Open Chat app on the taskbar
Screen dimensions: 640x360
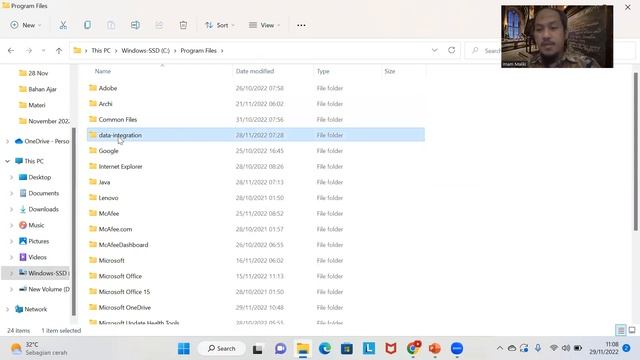click(280, 349)
